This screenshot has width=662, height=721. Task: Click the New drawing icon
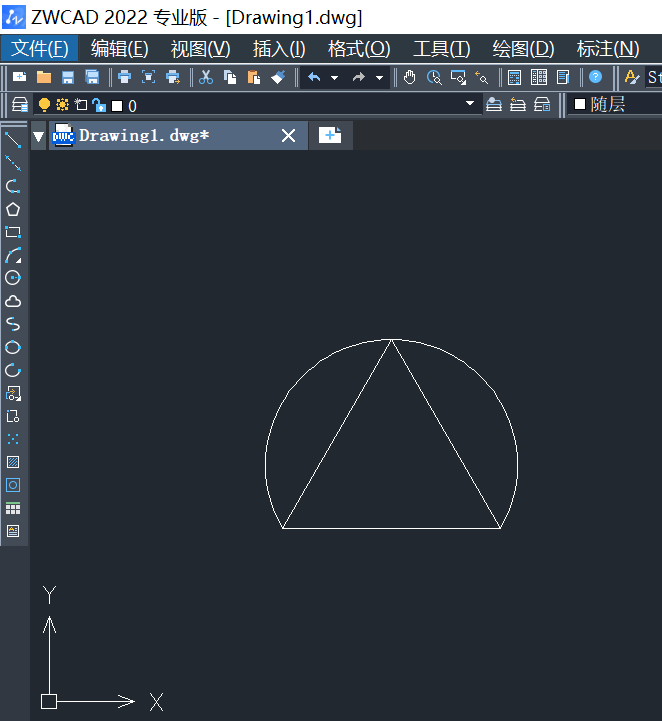[x=19, y=77]
